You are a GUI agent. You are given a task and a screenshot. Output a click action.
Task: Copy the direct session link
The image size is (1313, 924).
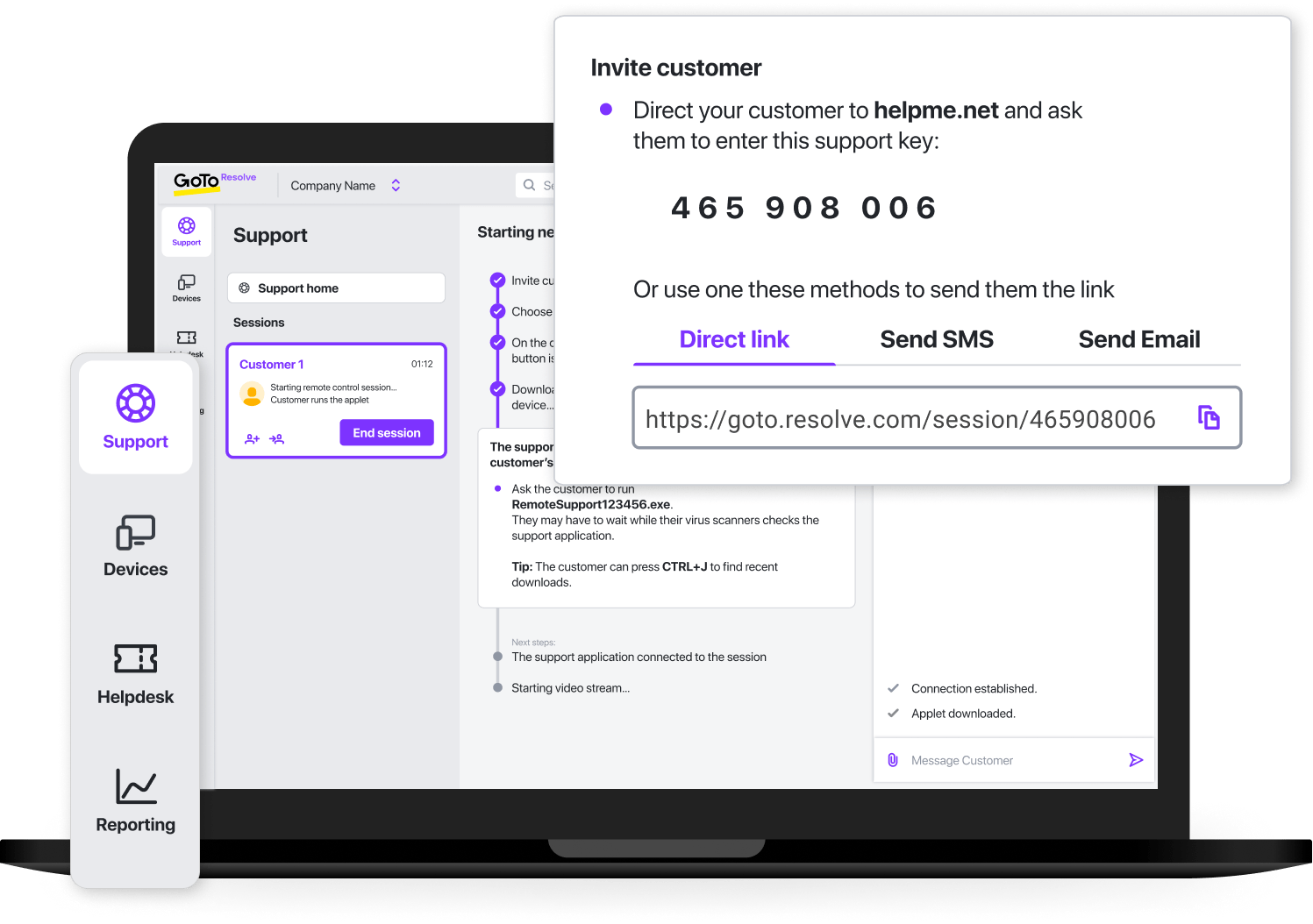(1209, 417)
